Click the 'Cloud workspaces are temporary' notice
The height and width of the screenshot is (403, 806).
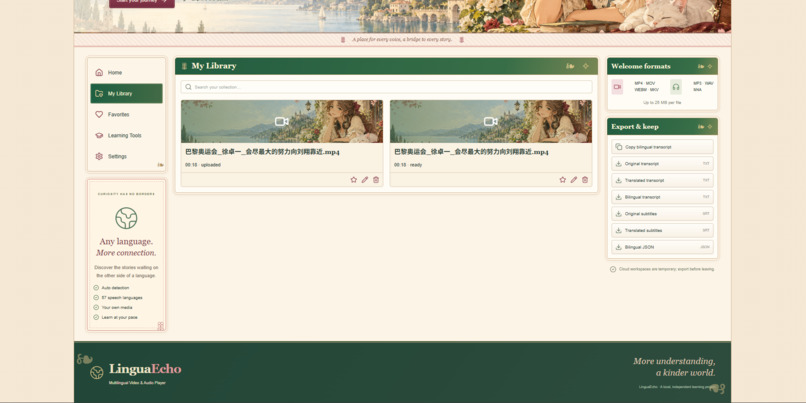pyautogui.click(x=662, y=269)
